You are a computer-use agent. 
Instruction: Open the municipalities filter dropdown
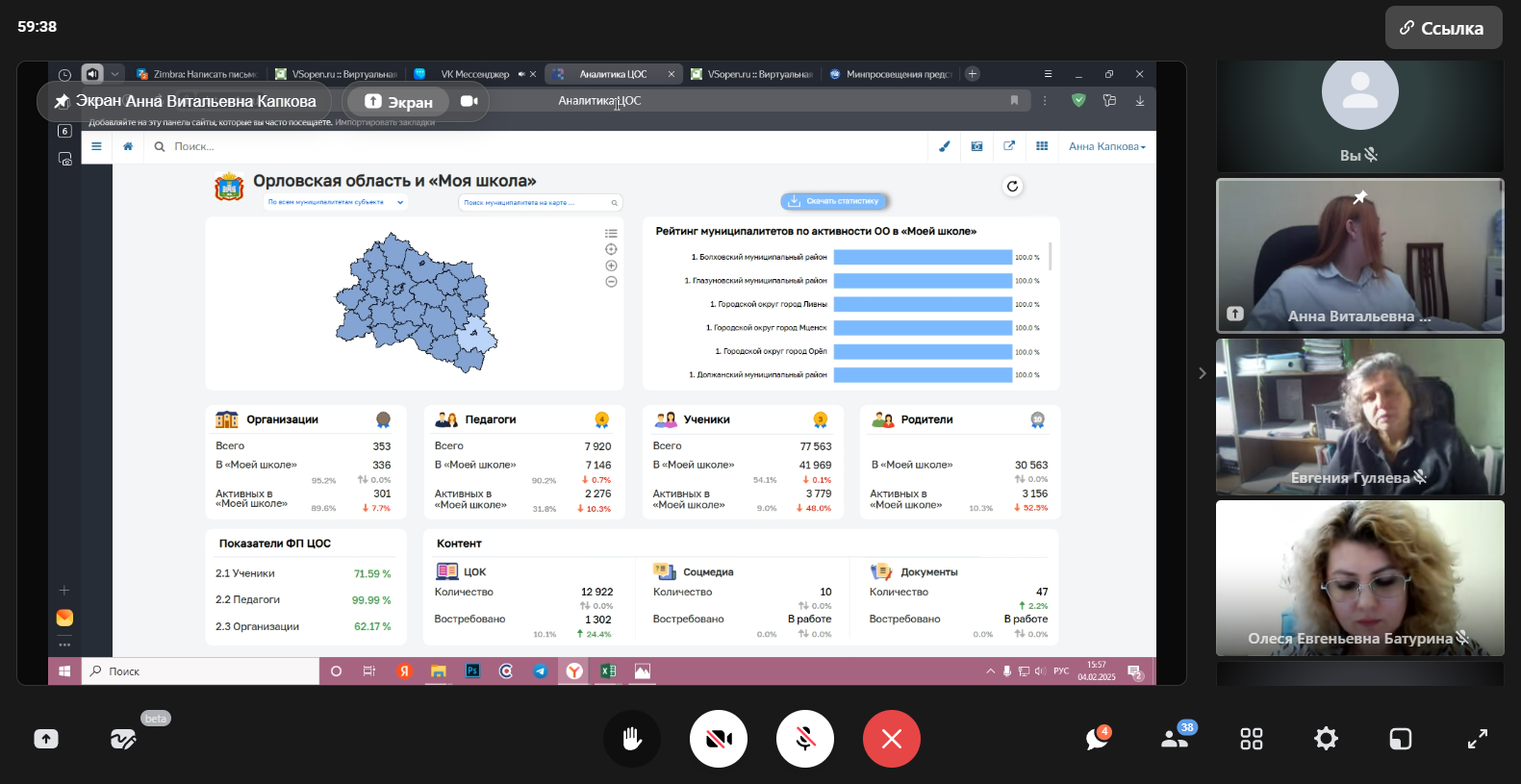click(x=334, y=202)
